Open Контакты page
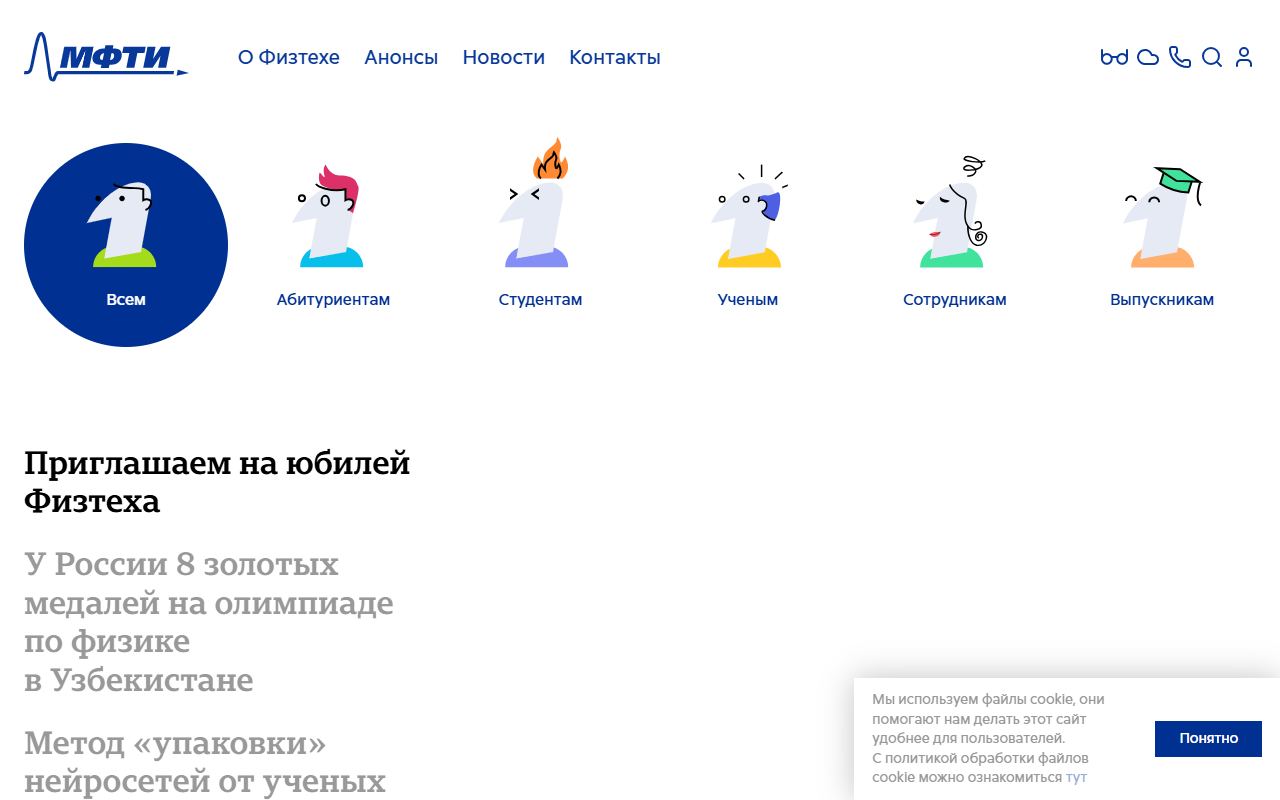1280x800 pixels. (x=615, y=57)
